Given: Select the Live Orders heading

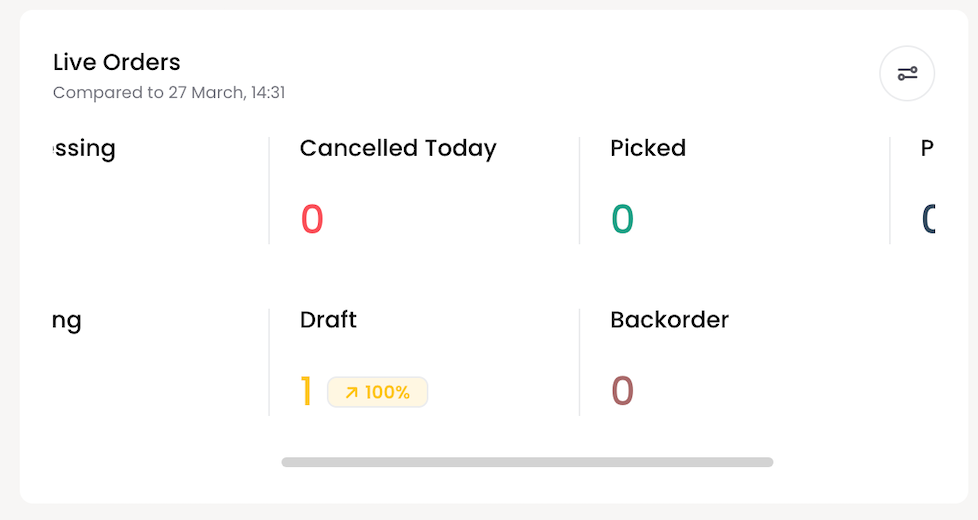Looking at the screenshot, I should (117, 62).
